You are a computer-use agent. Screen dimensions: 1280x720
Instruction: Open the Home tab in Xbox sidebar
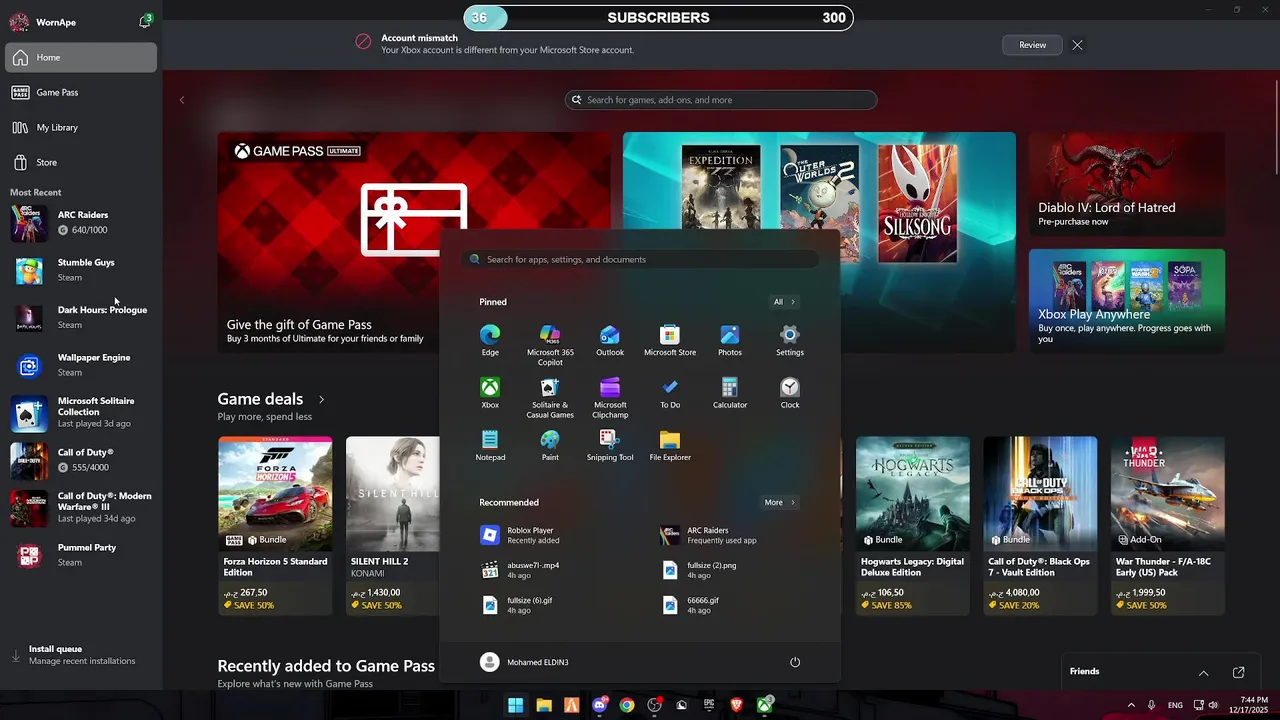pos(81,57)
